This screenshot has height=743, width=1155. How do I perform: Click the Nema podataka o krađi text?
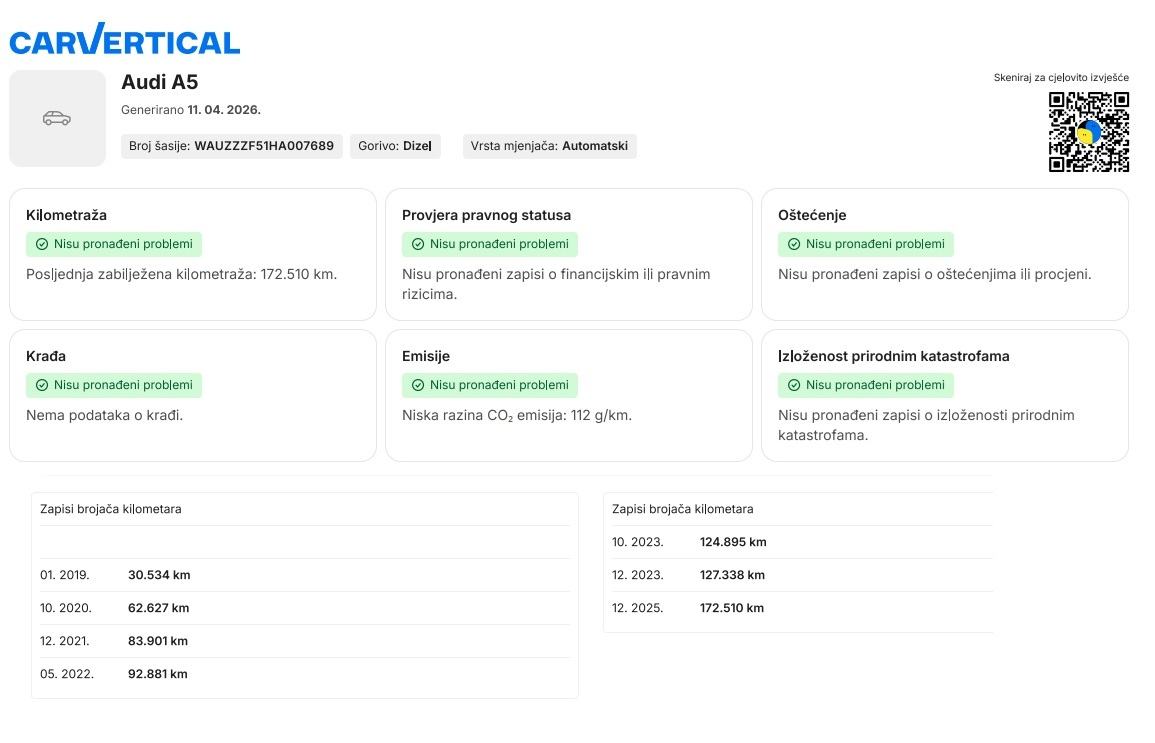coord(105,415)
